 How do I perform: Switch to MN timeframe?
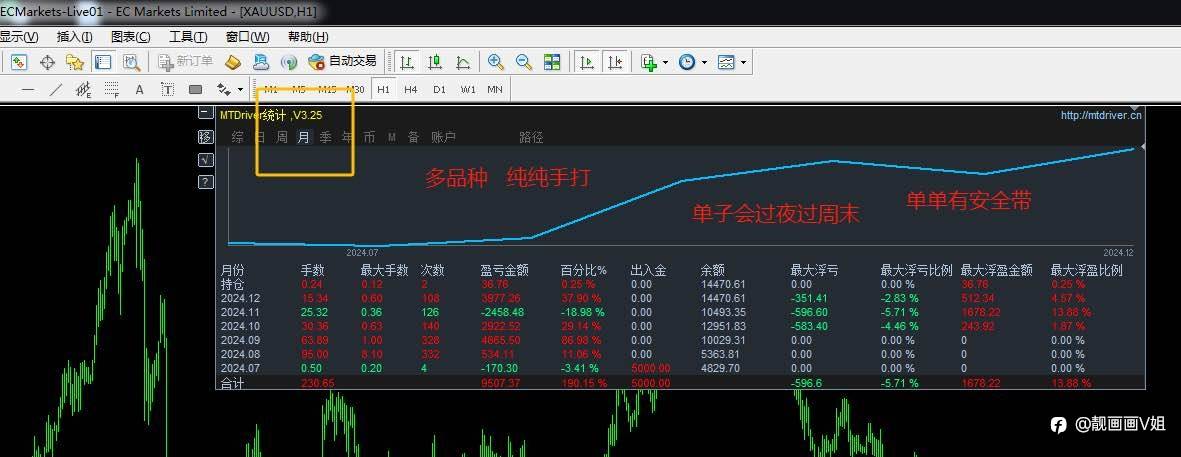click(495, 90)
